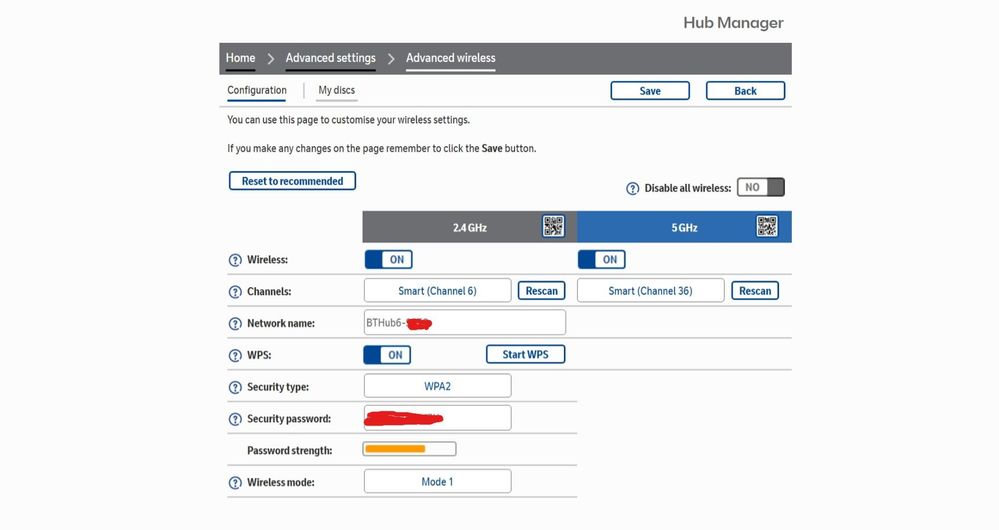Open help icon next to Channels

pyautogui.click(x=235, y=292)
